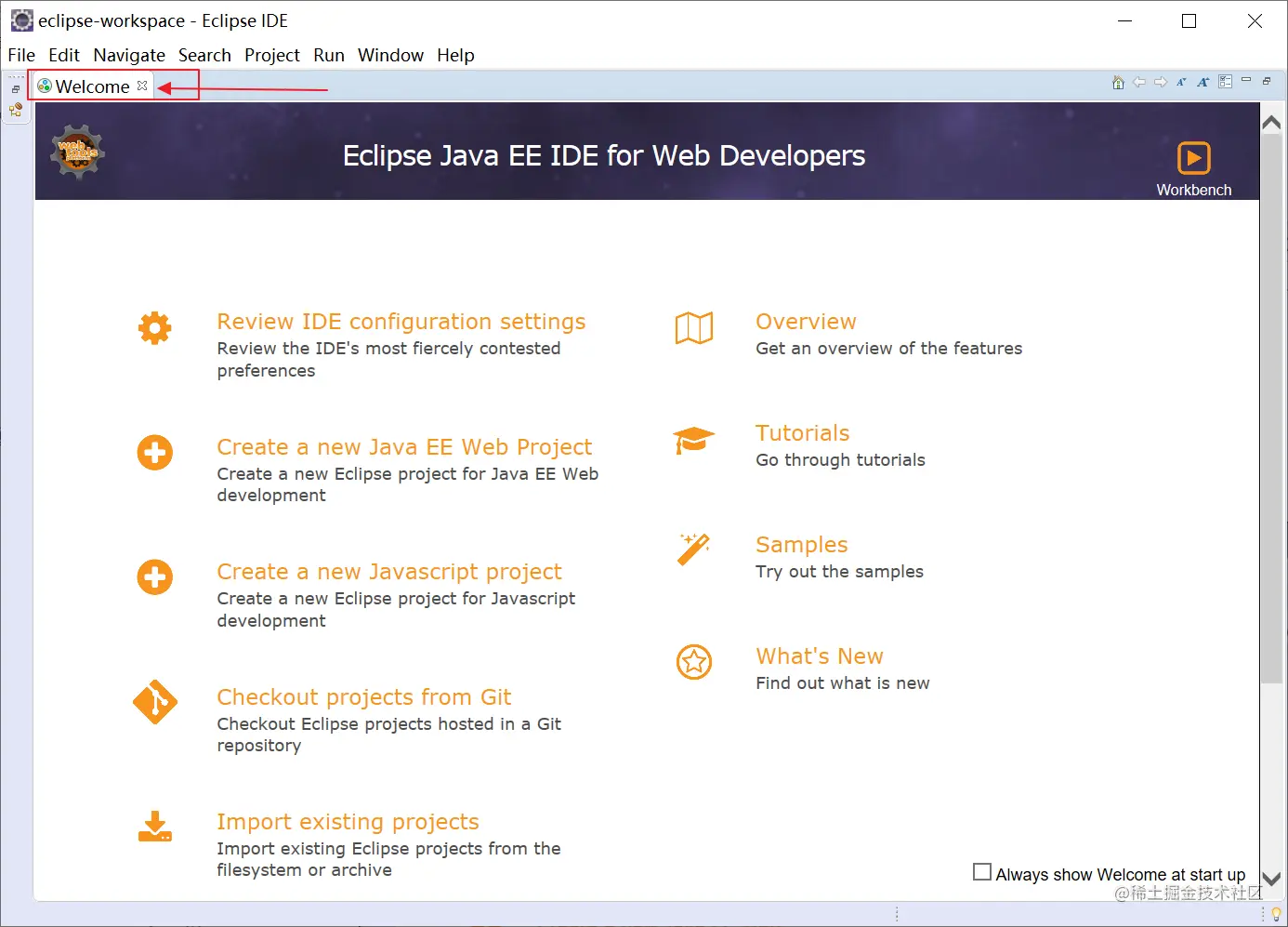Click the scroll down arrow on right scrollbar

tap(1271, 877)
